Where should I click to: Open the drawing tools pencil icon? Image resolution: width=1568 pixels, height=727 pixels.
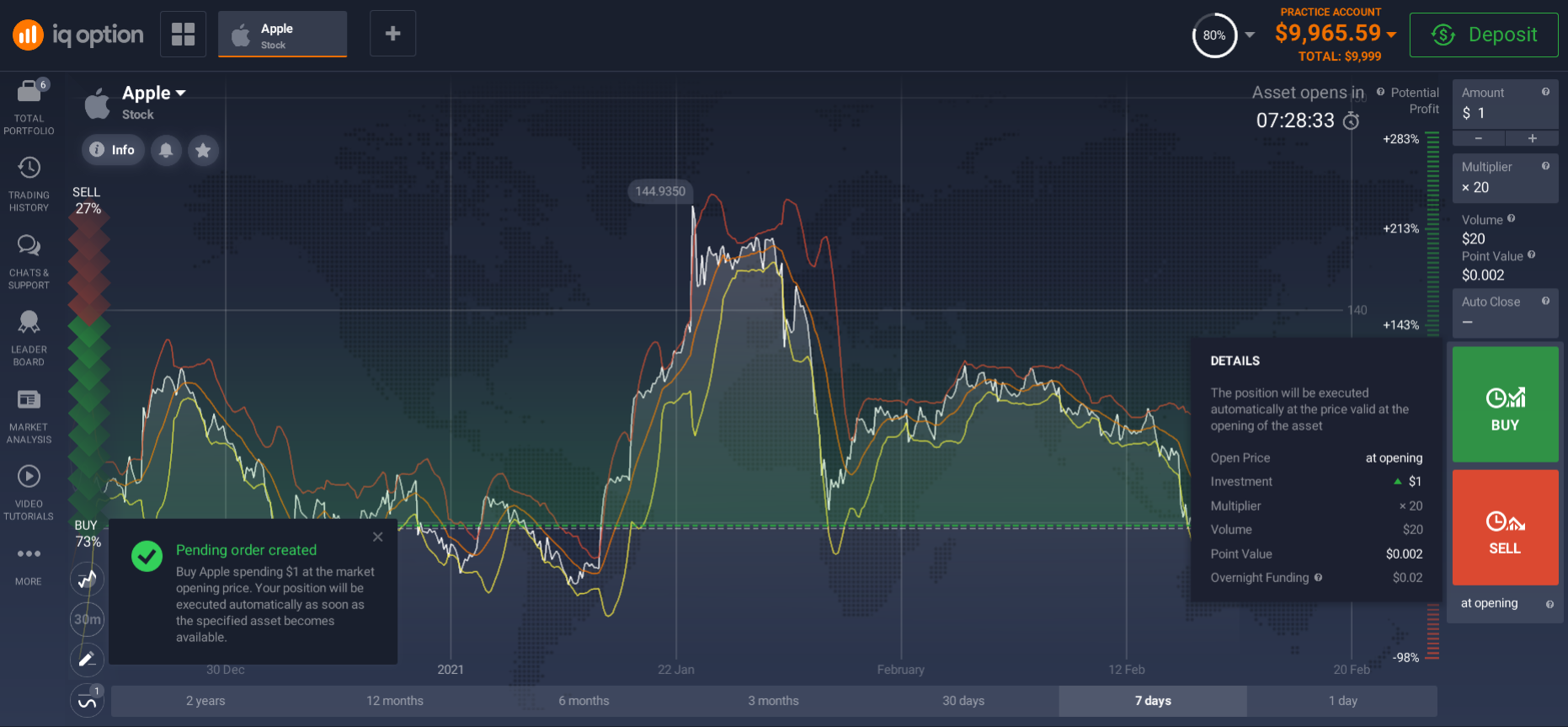tap(87, 660)
